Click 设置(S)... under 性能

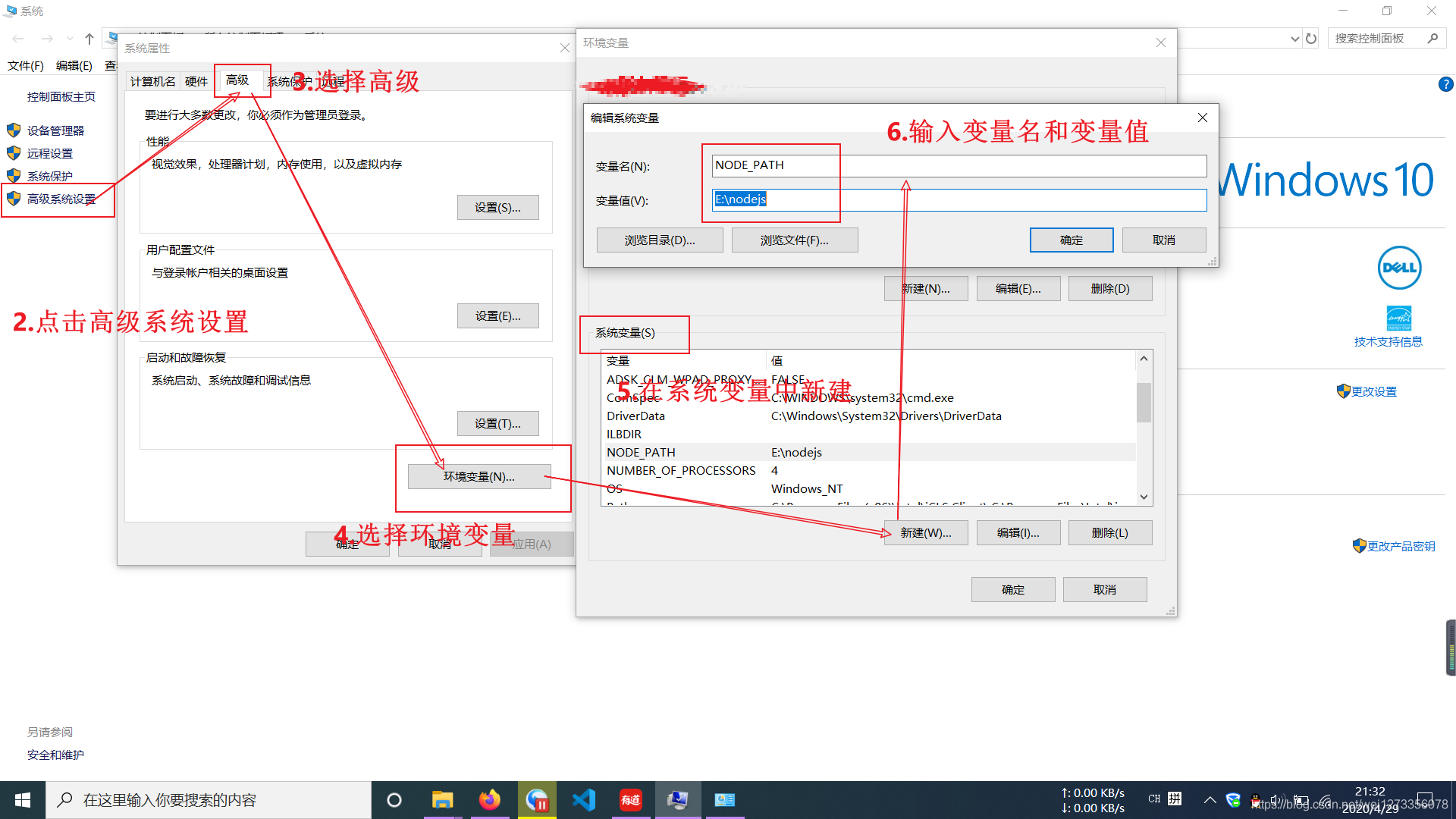coord(497,207)
